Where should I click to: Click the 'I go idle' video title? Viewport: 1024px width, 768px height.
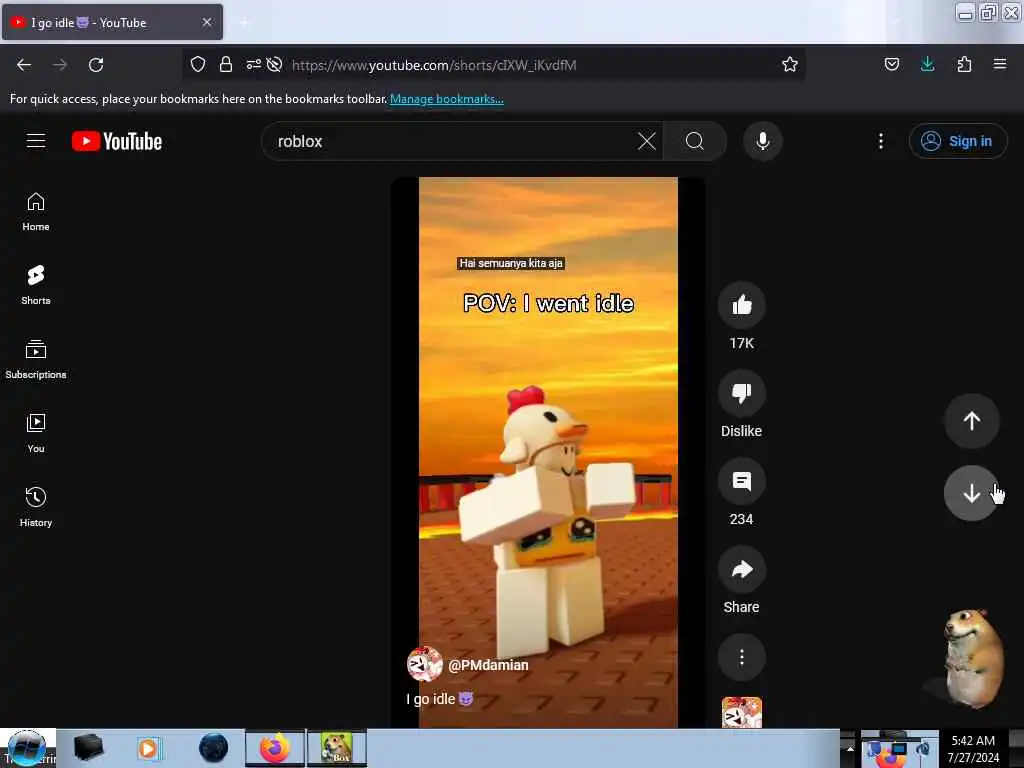(x=439, y=699)
